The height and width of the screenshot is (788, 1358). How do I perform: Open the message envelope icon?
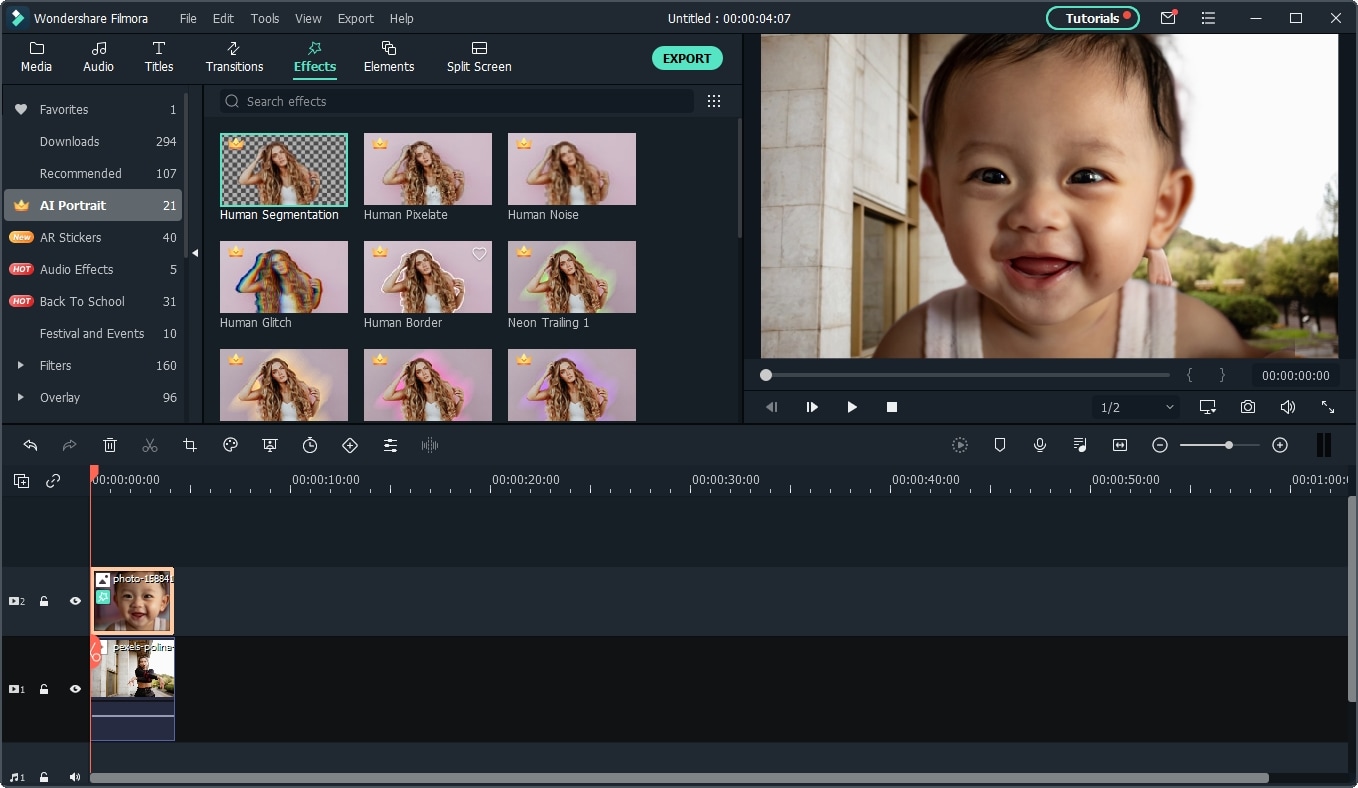1168,18
